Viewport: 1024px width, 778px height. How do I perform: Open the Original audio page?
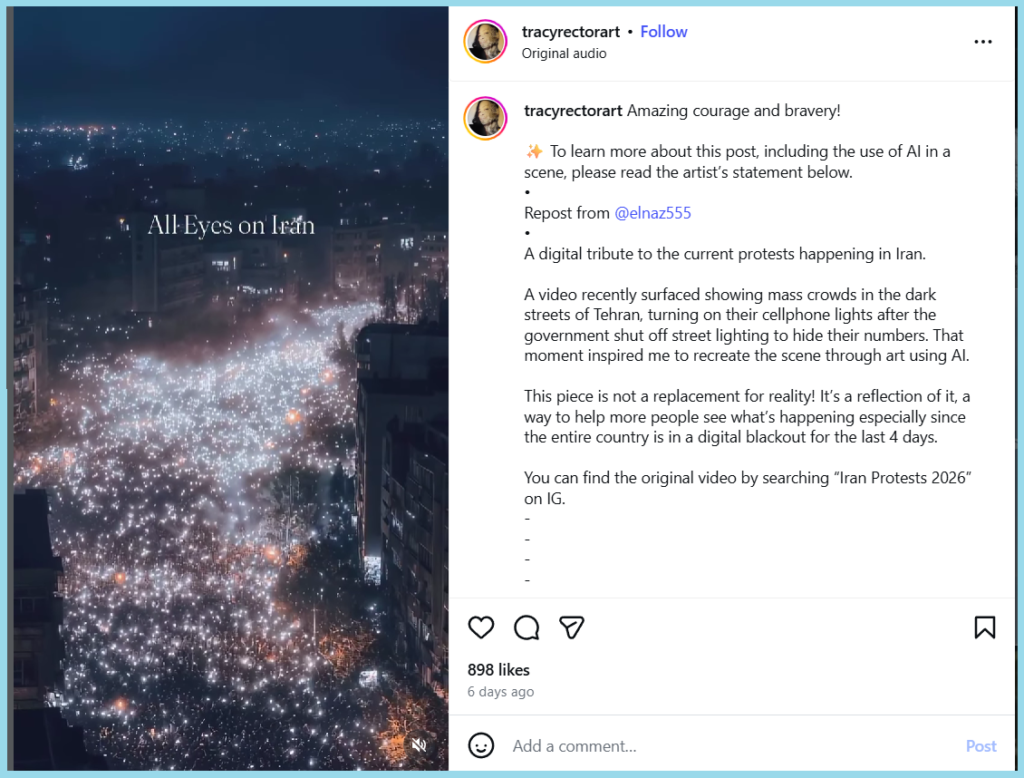564,54
